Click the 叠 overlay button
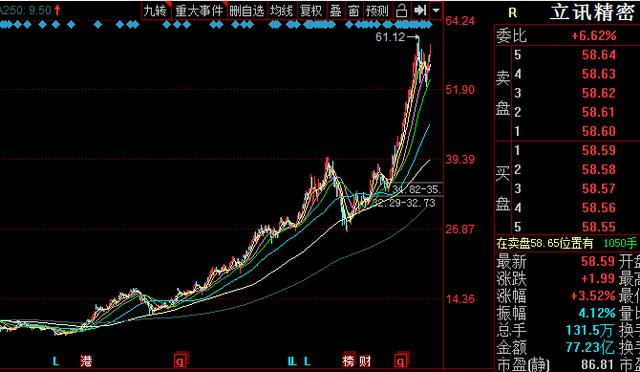This screenshot has width=640, height=372. pyautogui.click(x=336, y=11)
